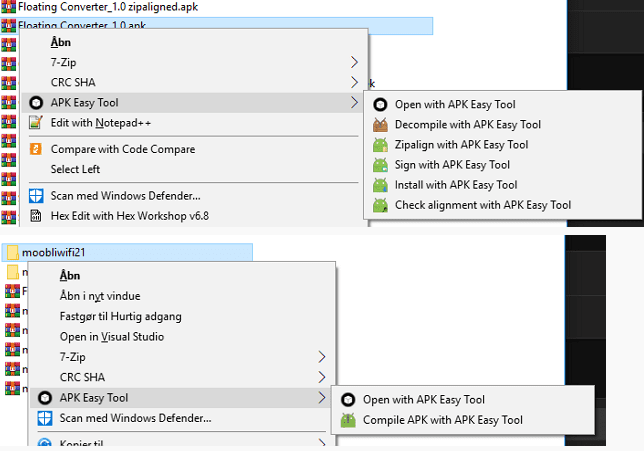Screen dimensions: 644x451
Task: Select APK Easy Tool in folder menu
Action: coord(182,398)
